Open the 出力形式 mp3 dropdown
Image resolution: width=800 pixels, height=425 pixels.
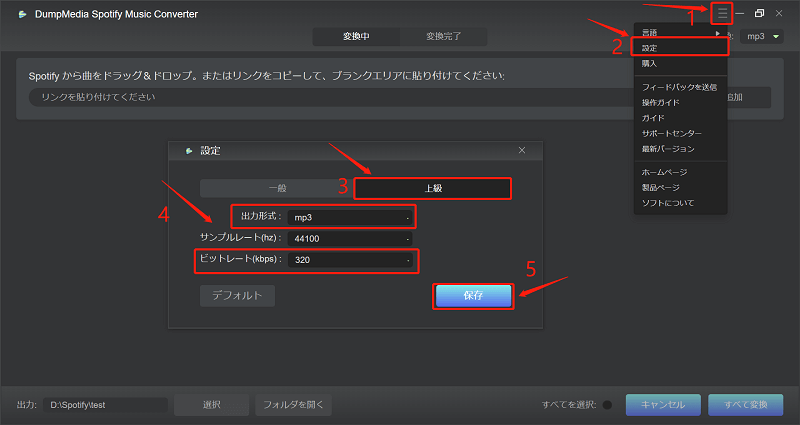[x=350, y=217]
